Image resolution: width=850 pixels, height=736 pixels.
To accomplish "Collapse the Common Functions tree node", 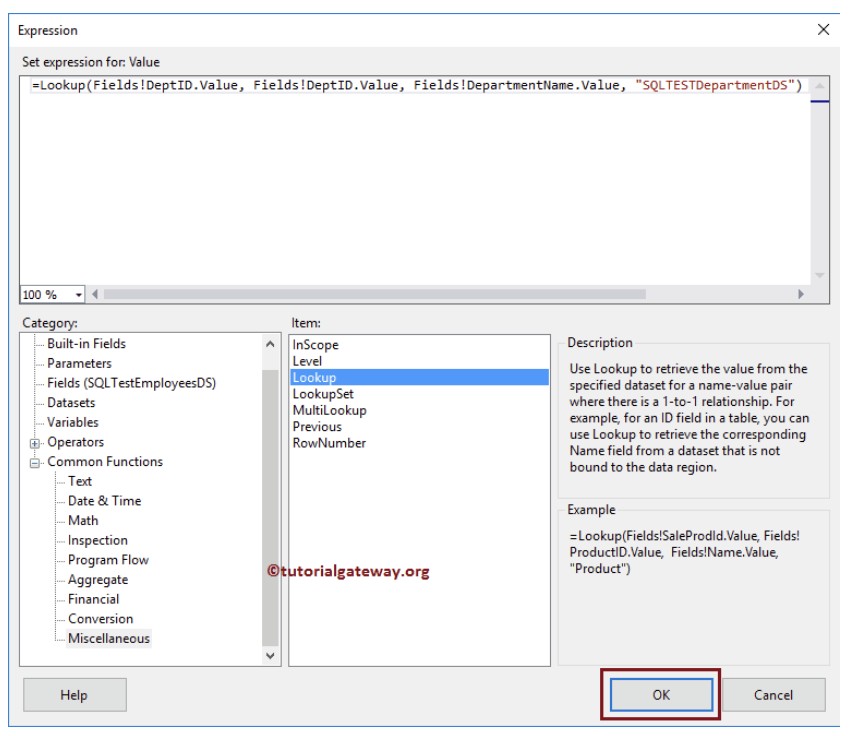I will (x=35, y=462).
